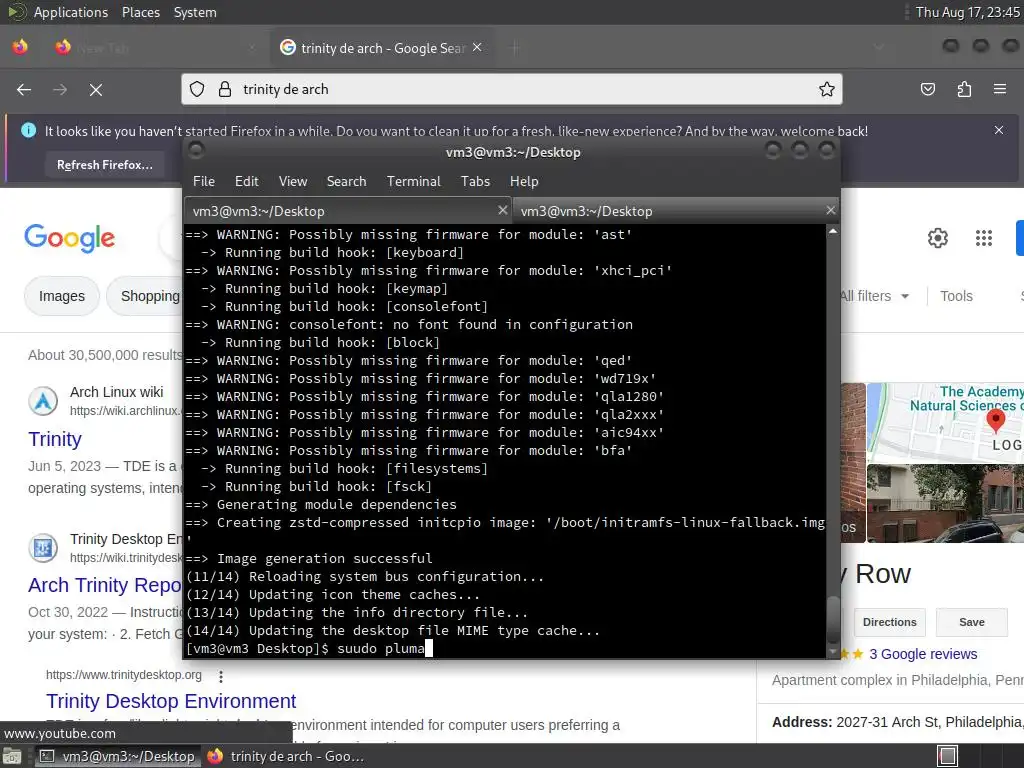Switch to Firefox window in taskbar

click(x=286, y=756)
